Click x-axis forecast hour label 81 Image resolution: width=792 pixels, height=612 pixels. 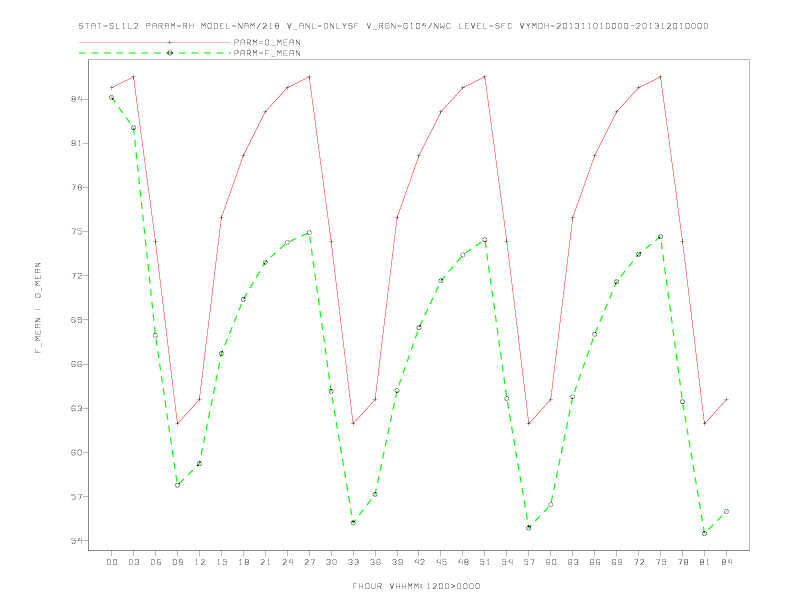click(x=705, y=562)
